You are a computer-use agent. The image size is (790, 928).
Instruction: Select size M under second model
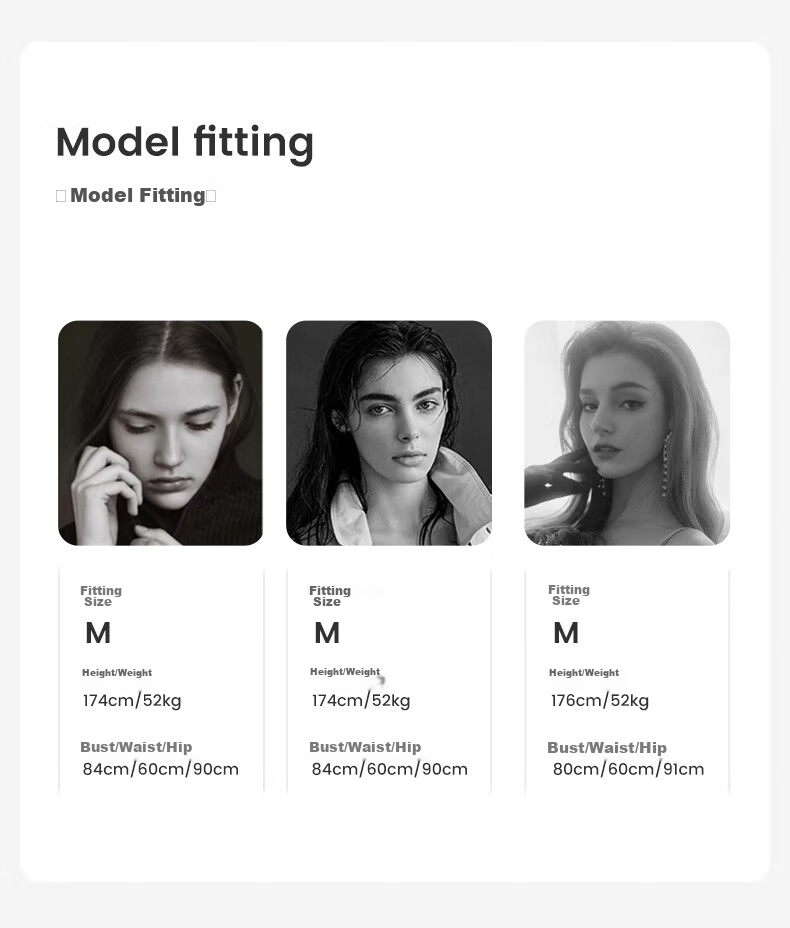tap(327, 633)
